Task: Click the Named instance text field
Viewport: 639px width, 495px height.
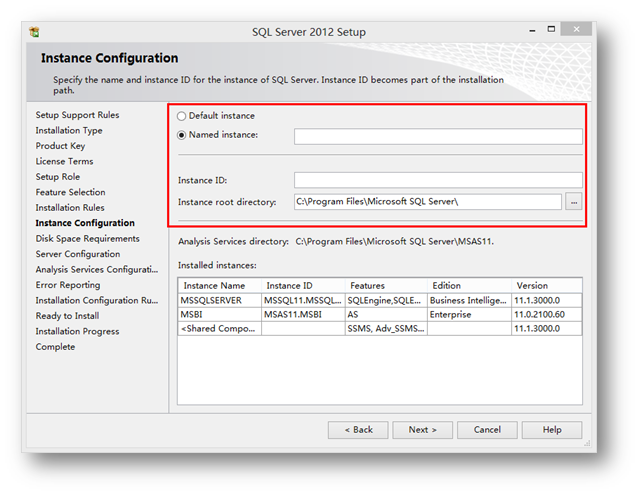Action: [437, 136]
